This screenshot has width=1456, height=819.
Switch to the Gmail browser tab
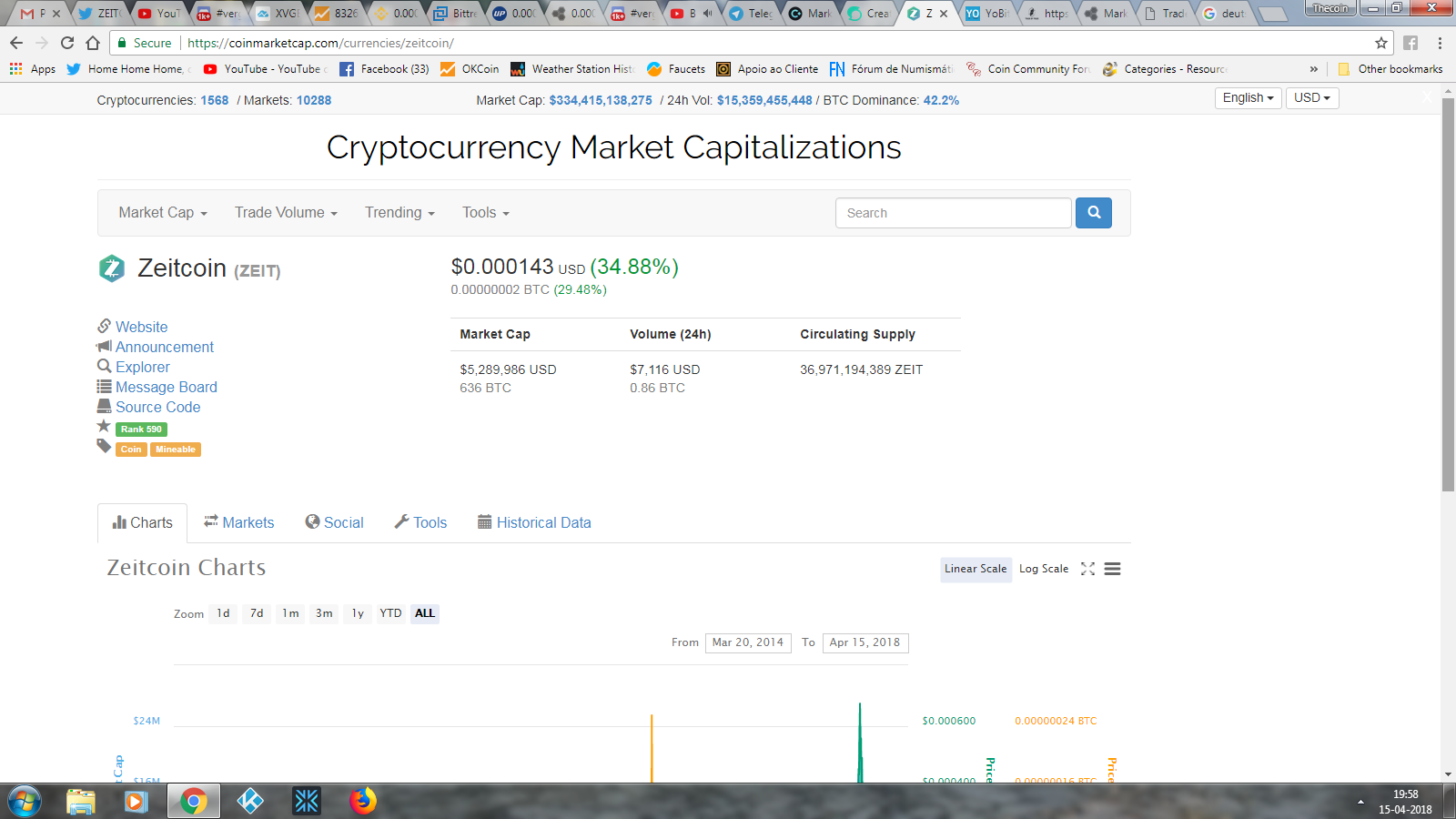40,14
